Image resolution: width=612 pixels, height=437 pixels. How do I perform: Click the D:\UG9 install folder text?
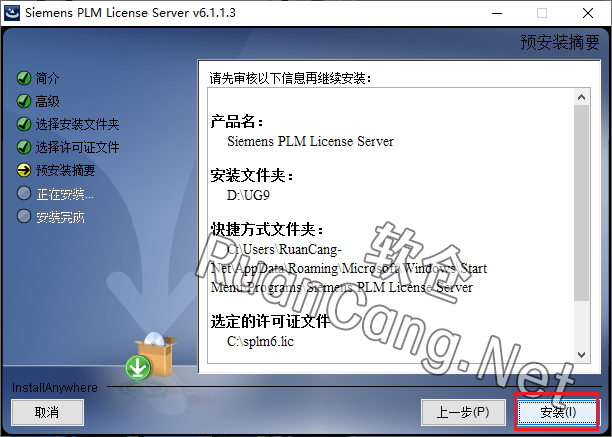point(248,195)
